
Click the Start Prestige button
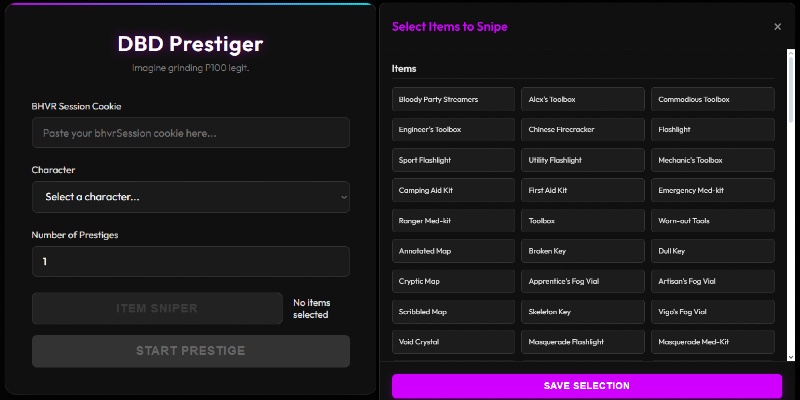click(x=191, y=351)
